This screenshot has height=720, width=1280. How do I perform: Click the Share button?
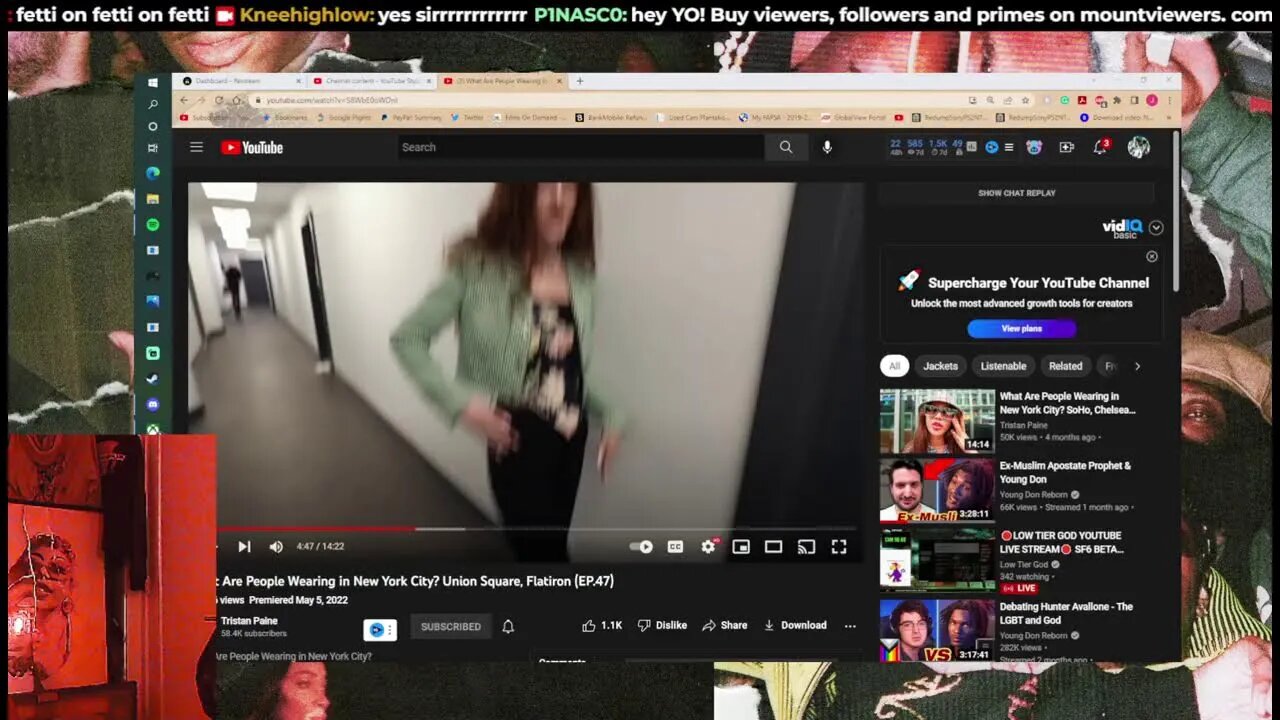click(x=725, y=625)
